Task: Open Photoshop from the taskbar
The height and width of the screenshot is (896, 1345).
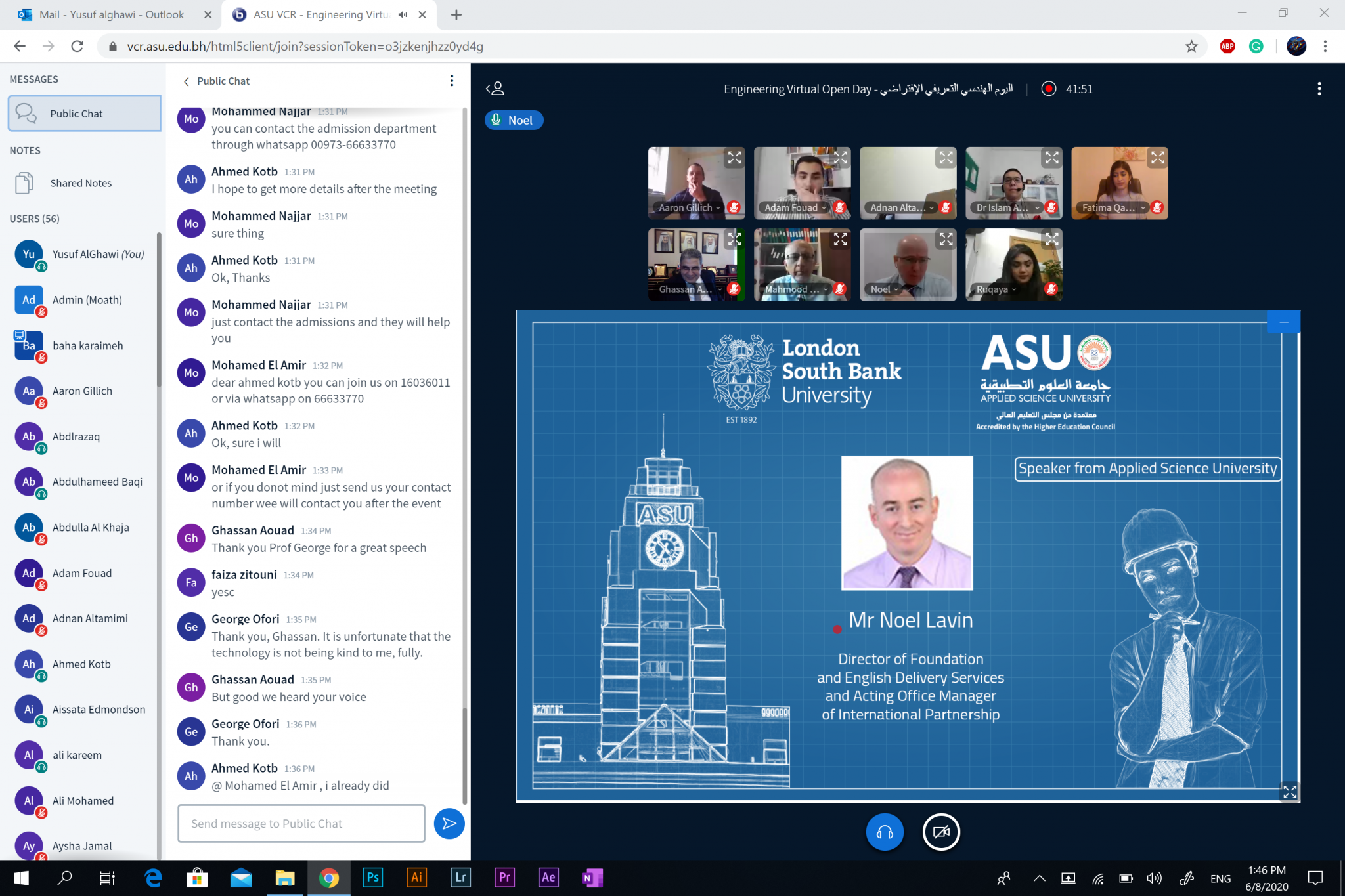Action: click(x=372, y=878)
